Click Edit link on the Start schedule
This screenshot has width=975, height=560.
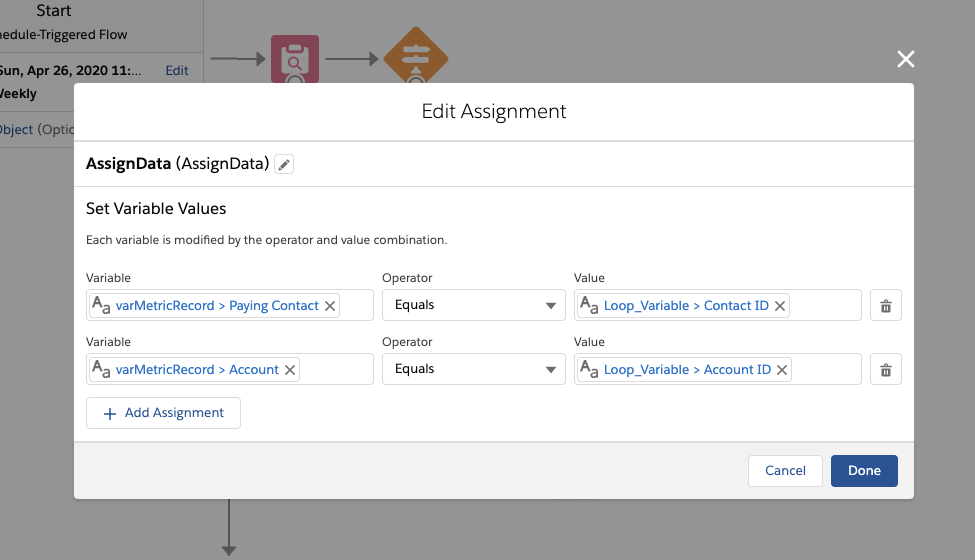coord(177,71)
